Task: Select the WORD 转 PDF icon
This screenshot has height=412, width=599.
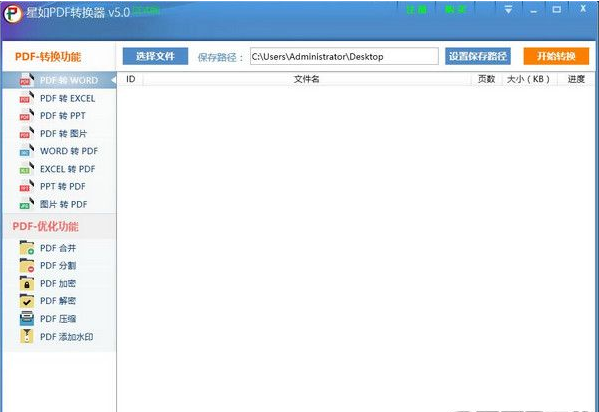Action: pyautogui.click(x=27, y=151)
